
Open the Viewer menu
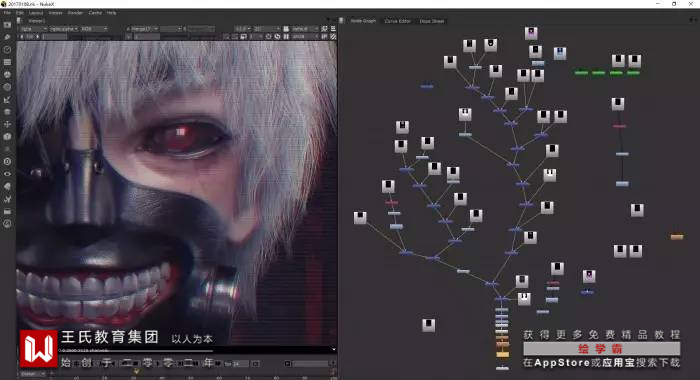pyautogui.click(x=55, y=13)
